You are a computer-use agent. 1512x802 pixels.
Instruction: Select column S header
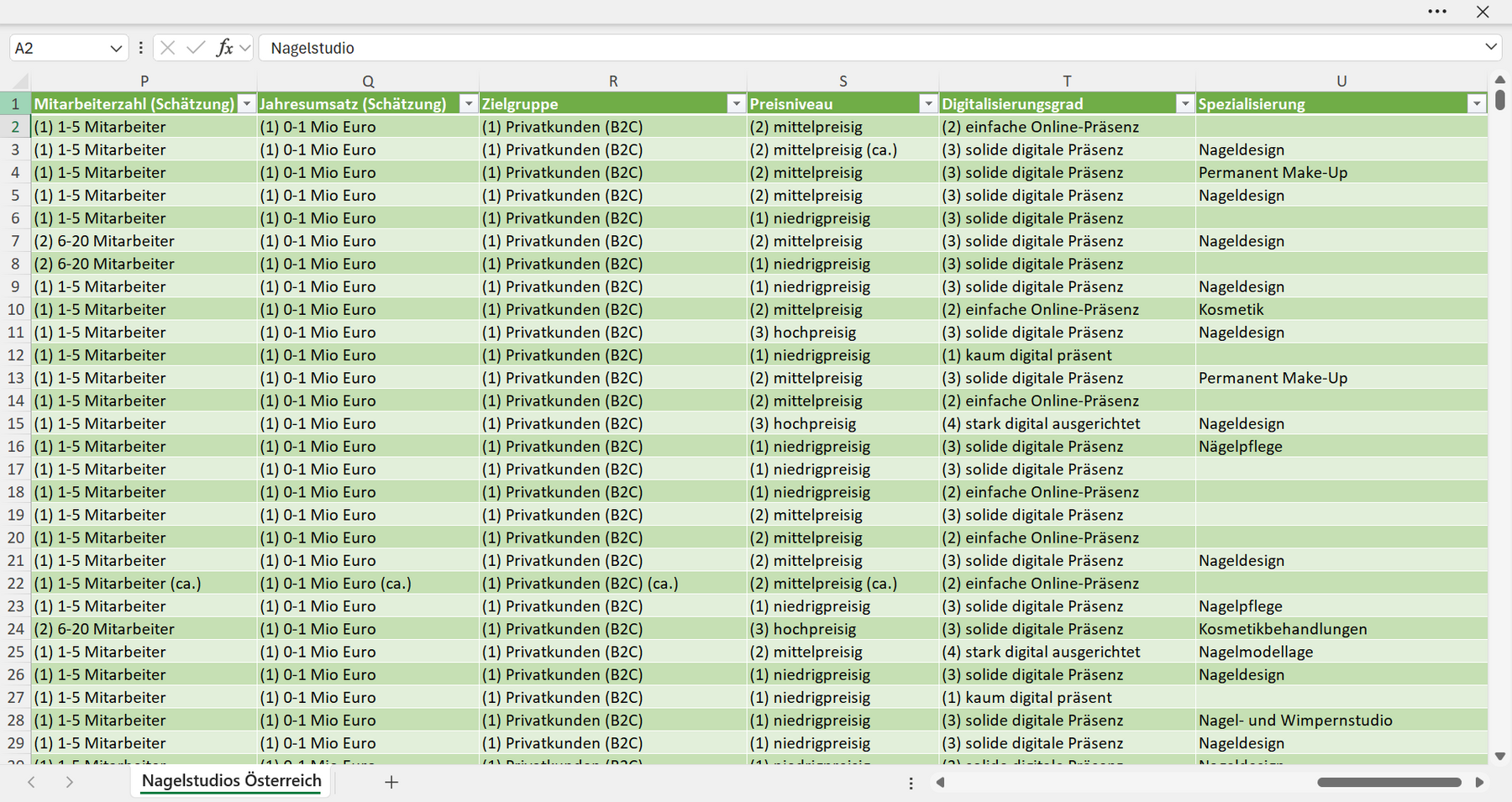(843, 81)
